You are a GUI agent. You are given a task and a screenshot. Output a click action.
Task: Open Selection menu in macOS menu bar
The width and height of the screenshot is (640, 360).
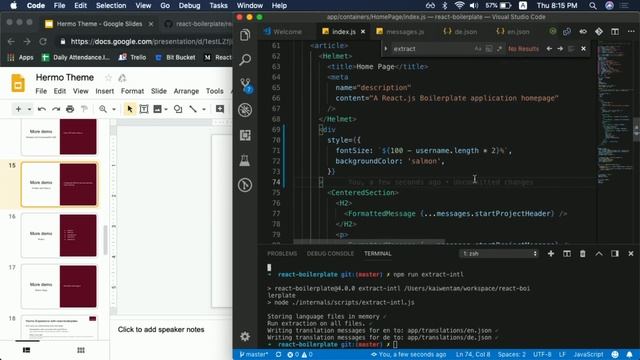coord(111,6)
